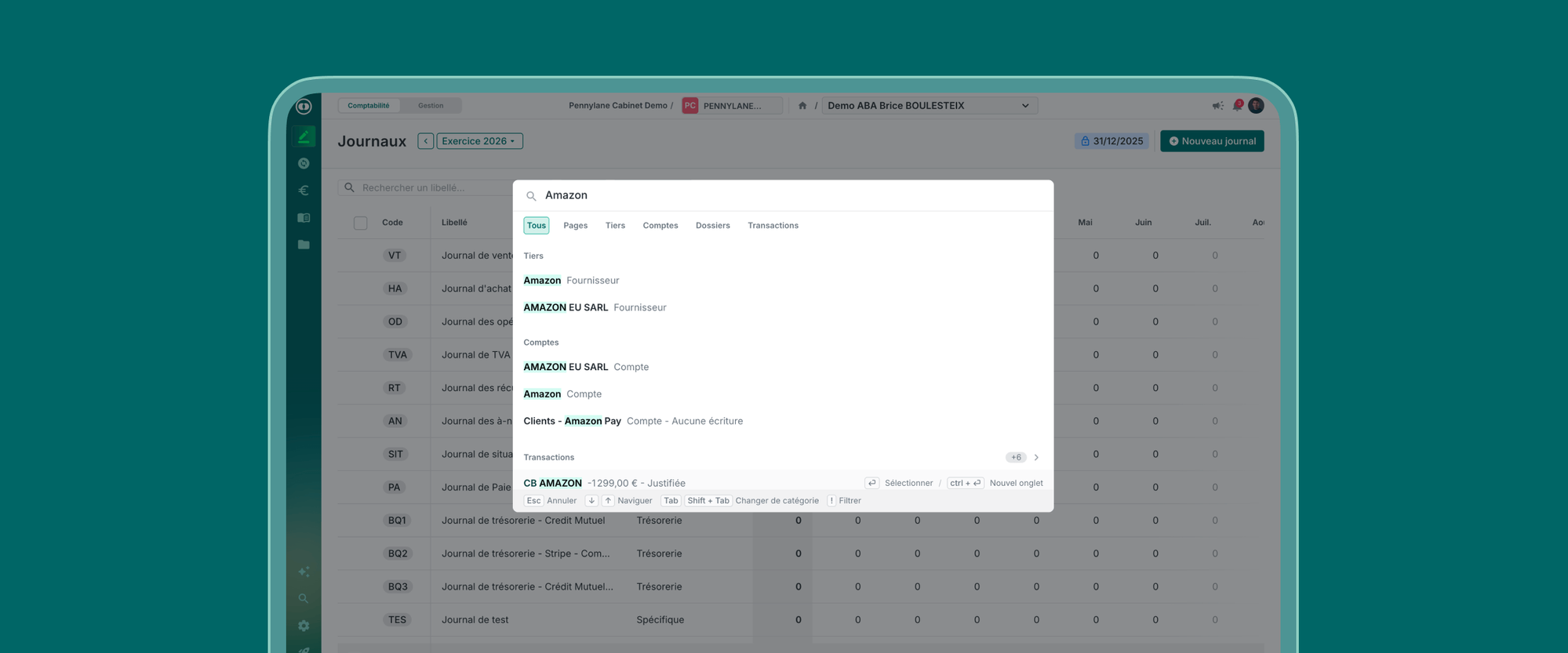Tick the select-all checkbox in table header
Viewport: 1568px width, 653px height.
coord(360,223)
